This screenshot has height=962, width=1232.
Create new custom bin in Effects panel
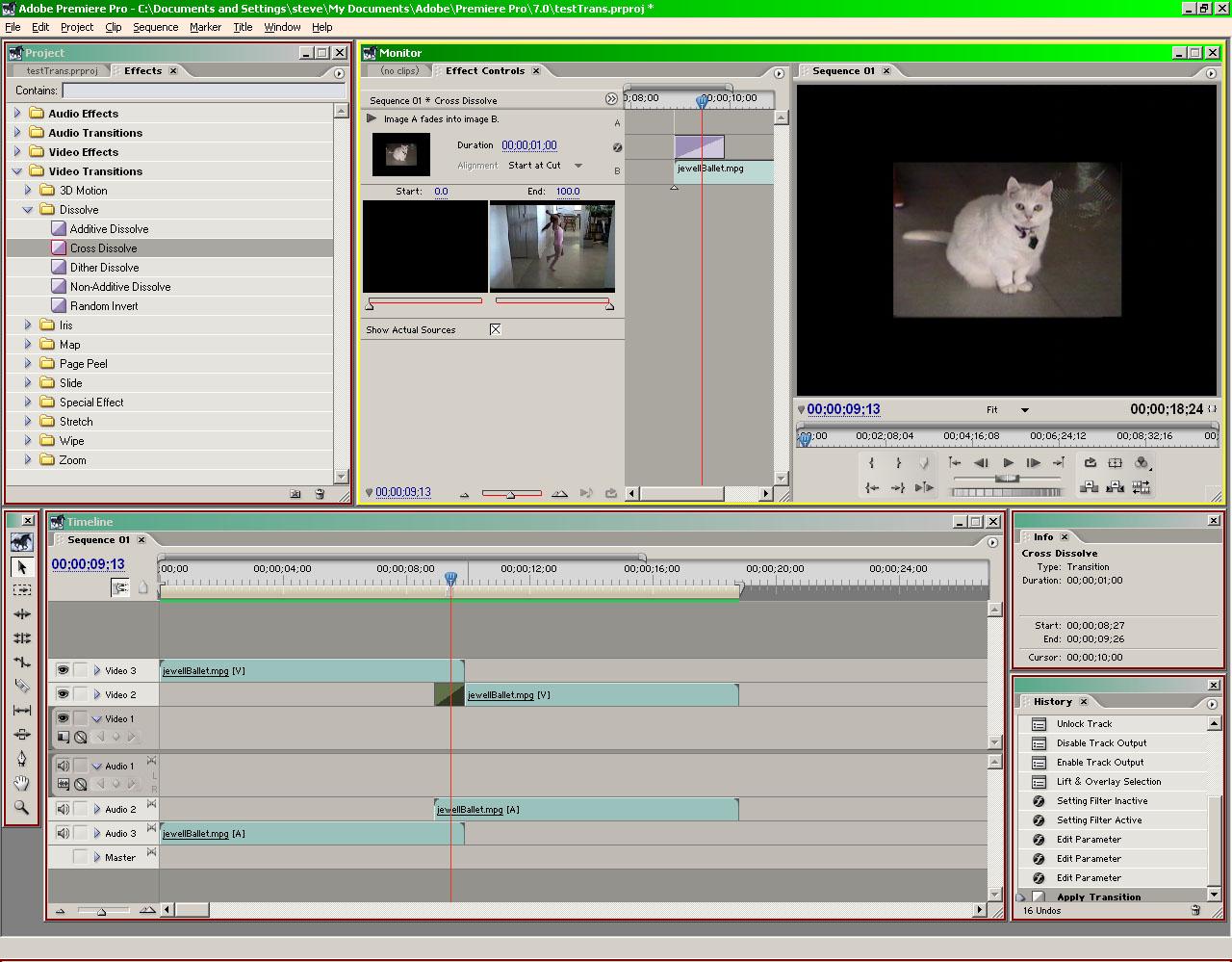coord(295,494)
